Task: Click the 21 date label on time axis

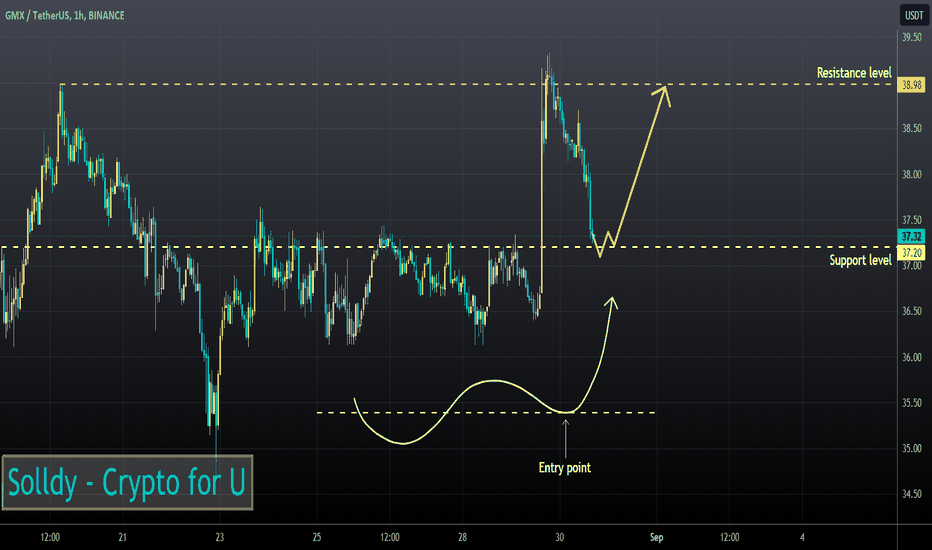Action: coord(122,538)
